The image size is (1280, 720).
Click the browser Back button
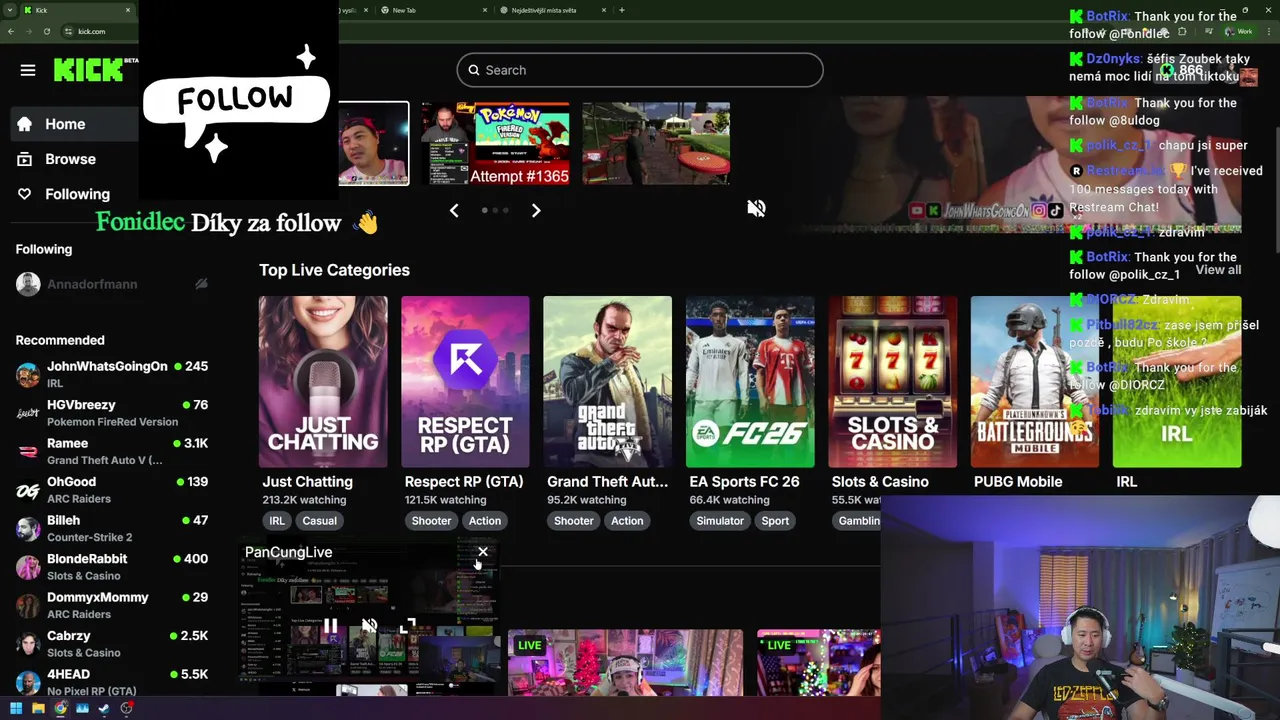(x=11, y=31)
